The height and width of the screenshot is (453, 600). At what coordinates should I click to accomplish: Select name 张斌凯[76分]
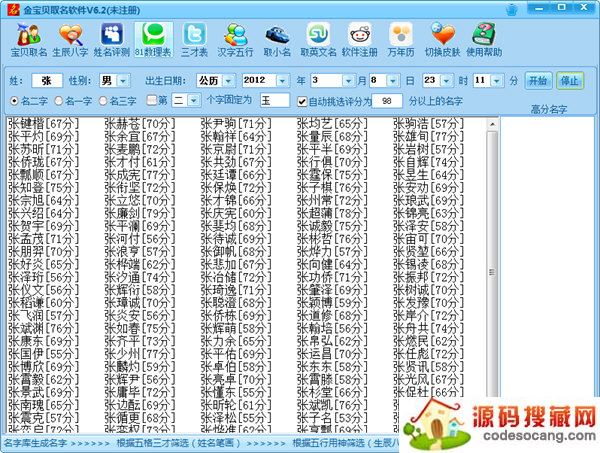click(332, 405)
